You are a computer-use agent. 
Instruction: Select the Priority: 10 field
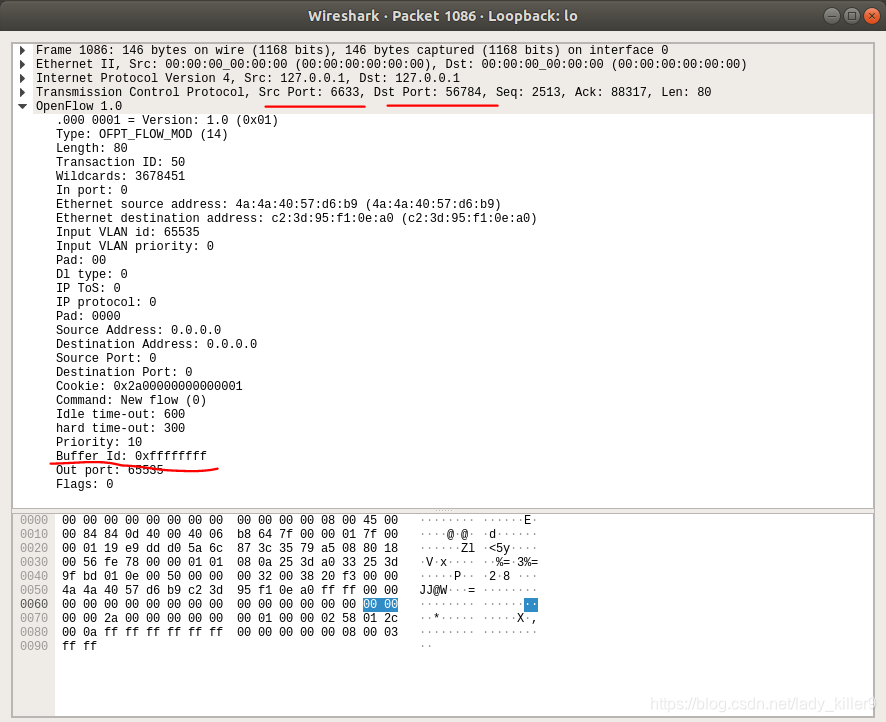pos(99,442)
